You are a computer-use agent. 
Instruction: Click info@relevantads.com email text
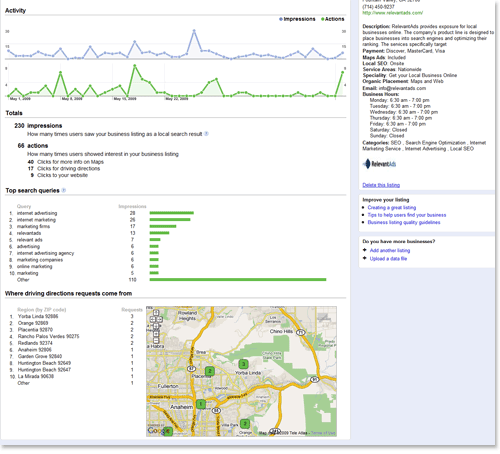pos(402,88)
